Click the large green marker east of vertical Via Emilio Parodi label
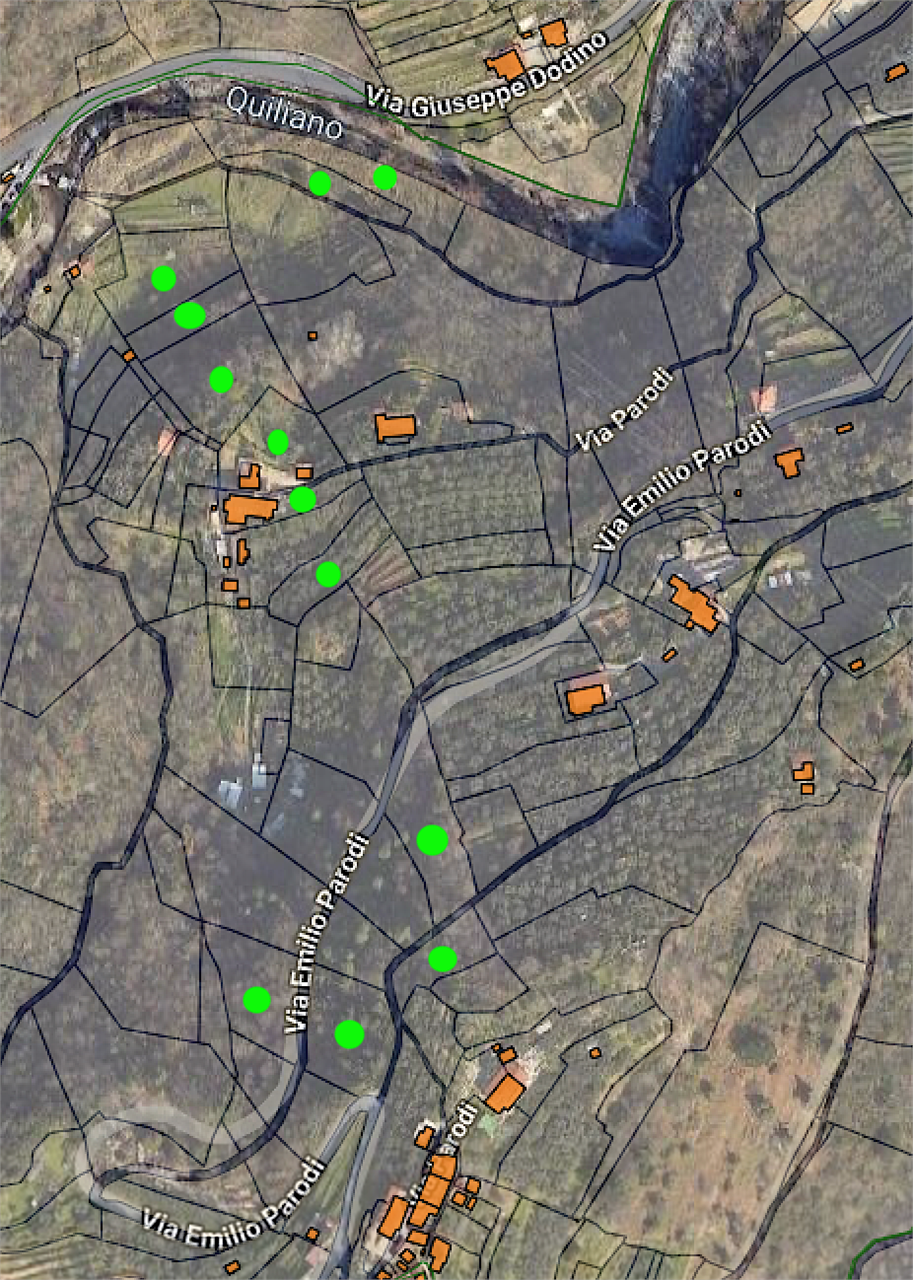Screen dimensions: 913x1280 coord(432,840)
